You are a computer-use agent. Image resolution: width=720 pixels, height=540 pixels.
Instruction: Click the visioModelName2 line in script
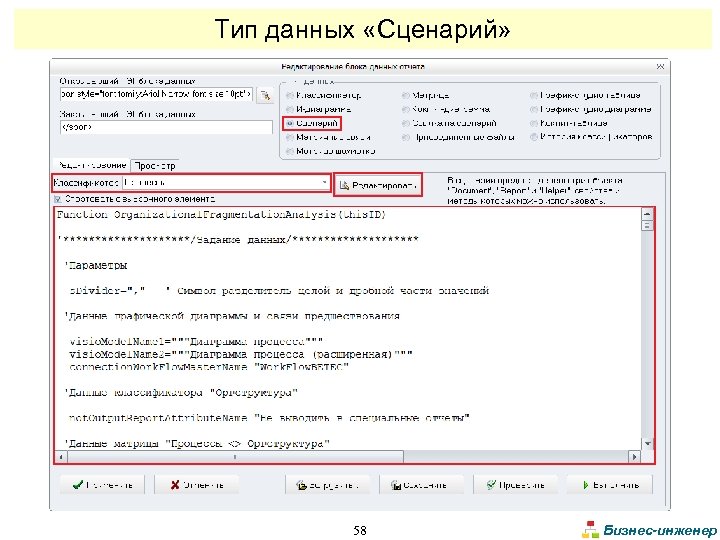[241, 354]
